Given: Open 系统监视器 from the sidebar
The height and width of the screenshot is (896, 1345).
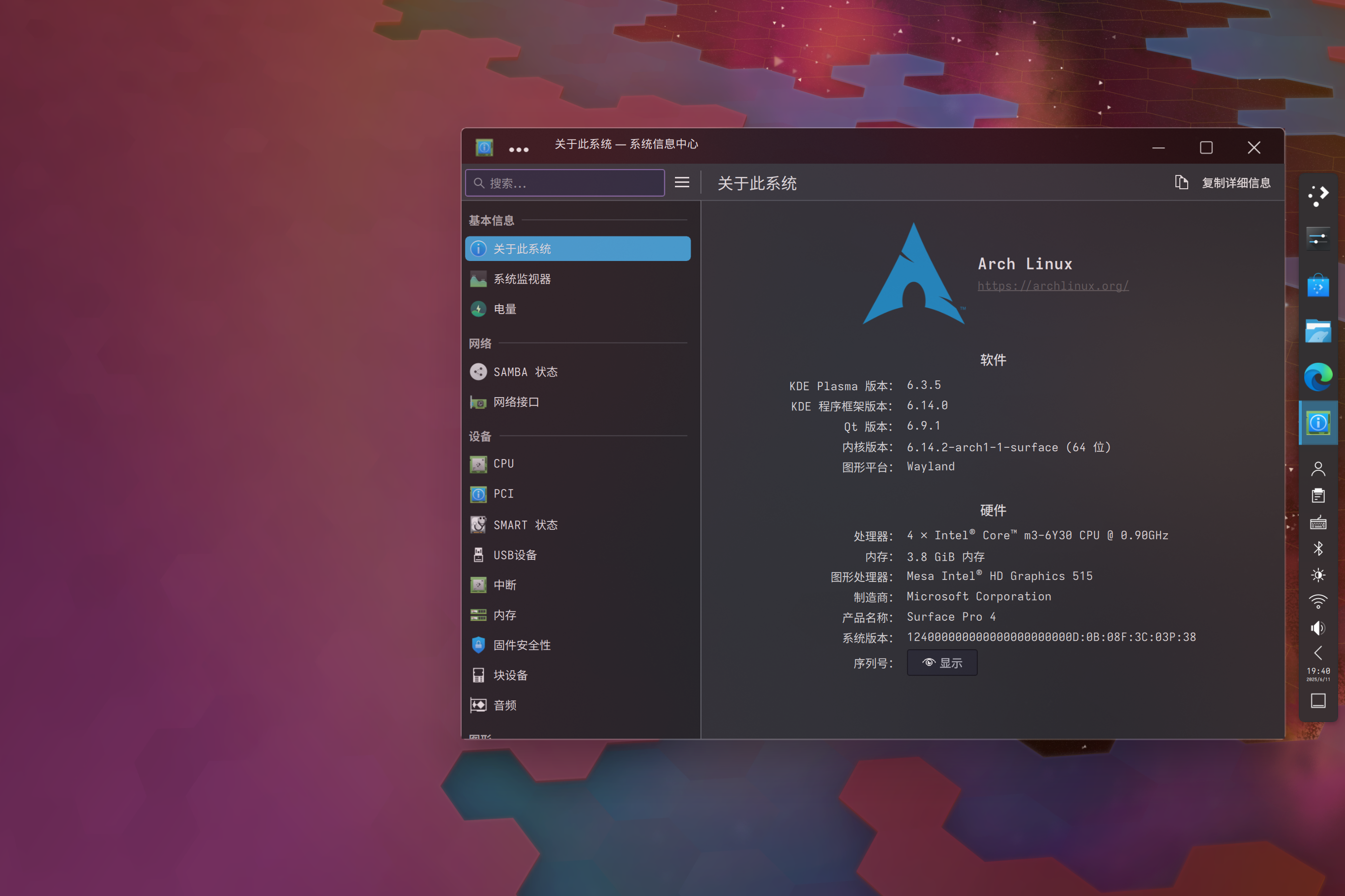Looking at the screenshot, I should [577, 279].
